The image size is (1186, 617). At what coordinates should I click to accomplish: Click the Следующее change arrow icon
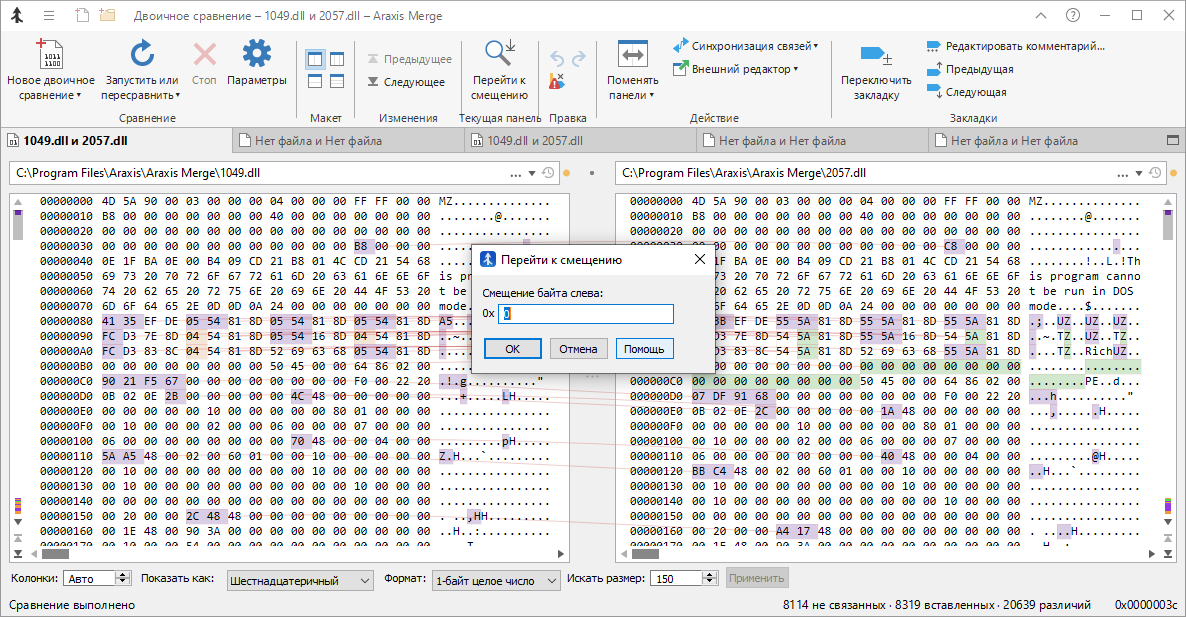373,82
